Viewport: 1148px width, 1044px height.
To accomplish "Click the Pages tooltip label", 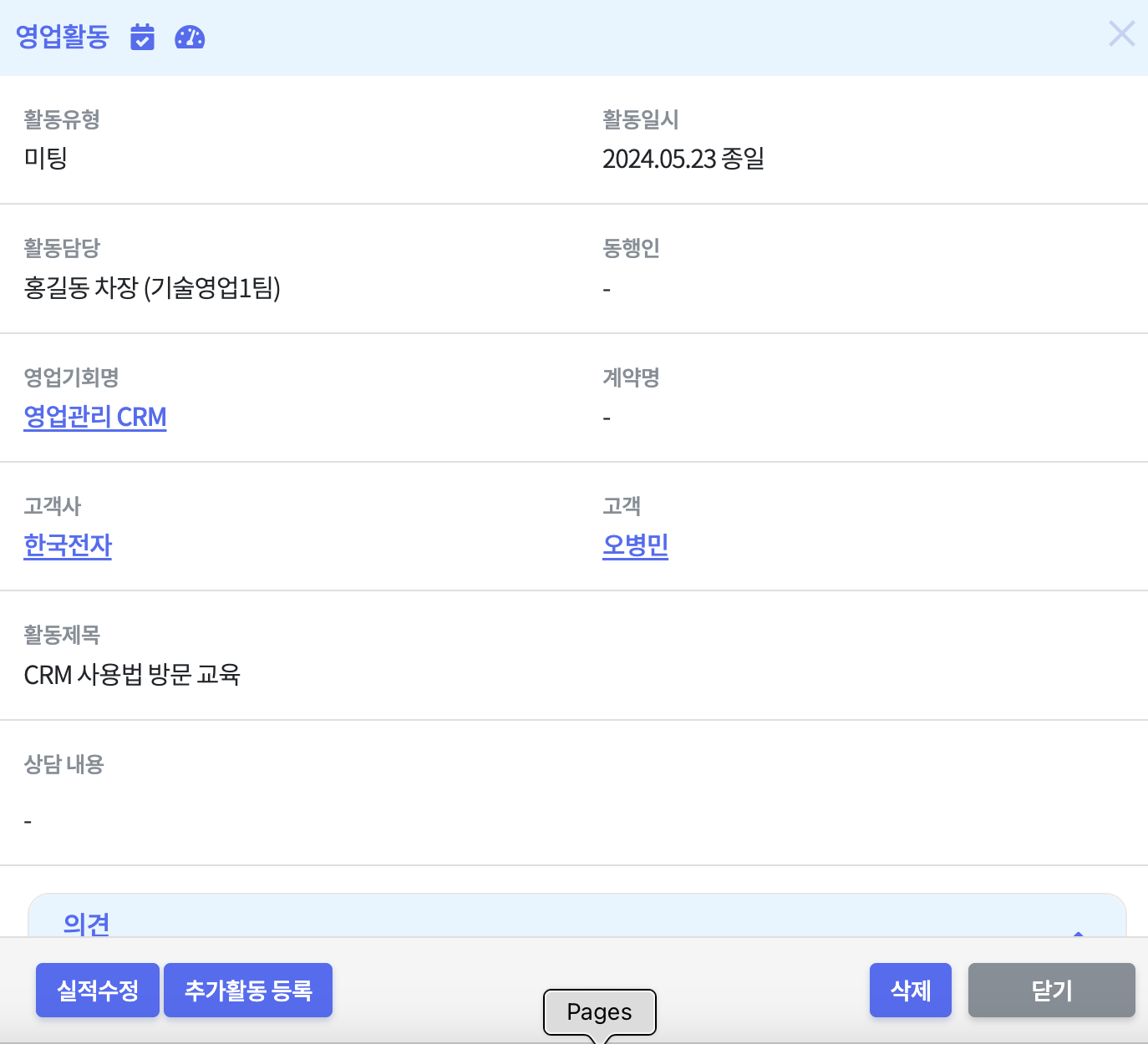I will tap(599, 1011).
